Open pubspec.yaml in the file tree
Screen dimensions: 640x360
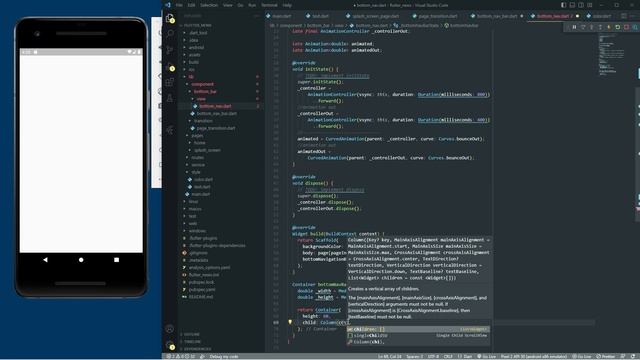click(x=202, y=289)
